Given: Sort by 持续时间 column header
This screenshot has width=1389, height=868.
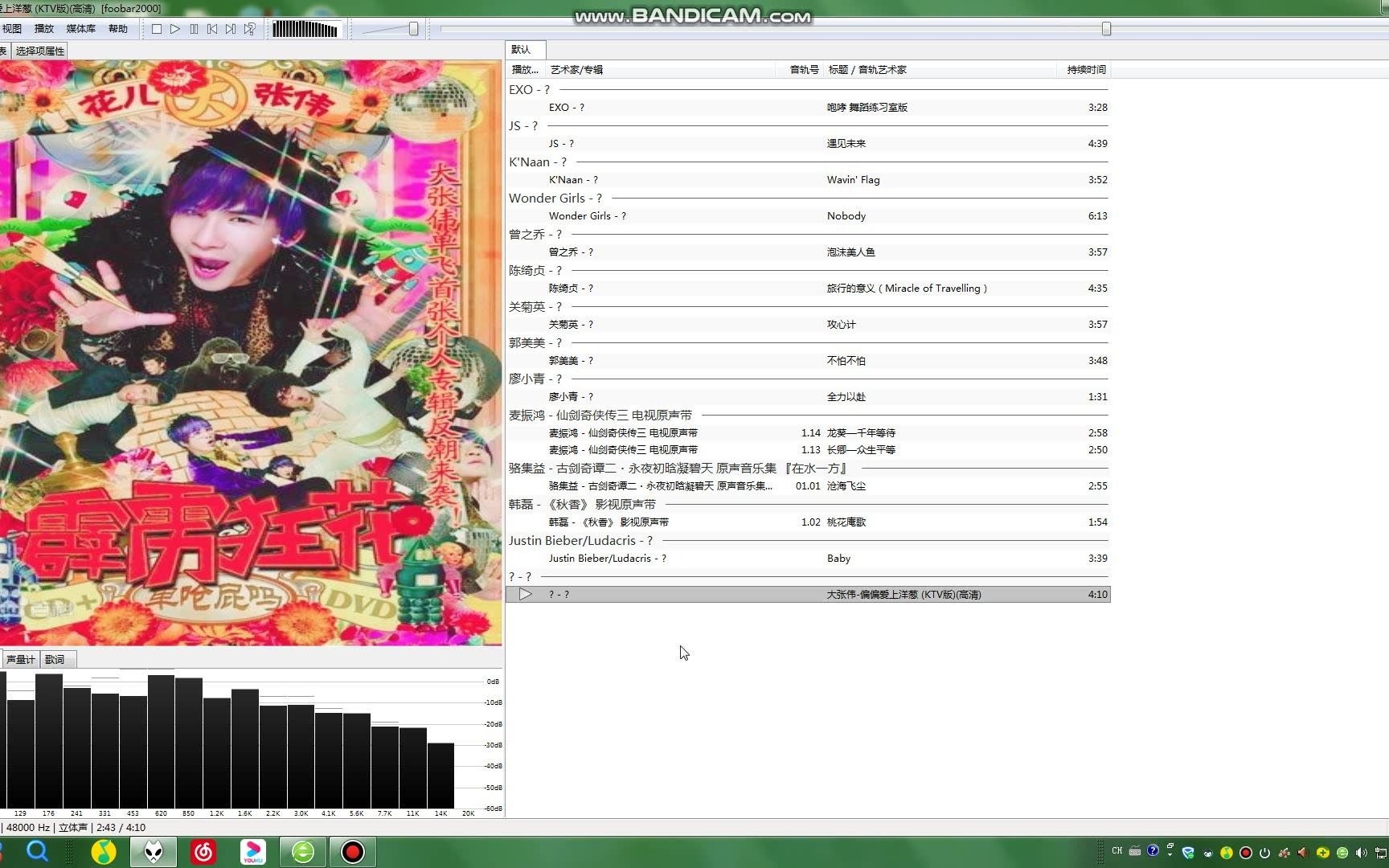Looking at the screenshot, I should (x=1084, y=70).
